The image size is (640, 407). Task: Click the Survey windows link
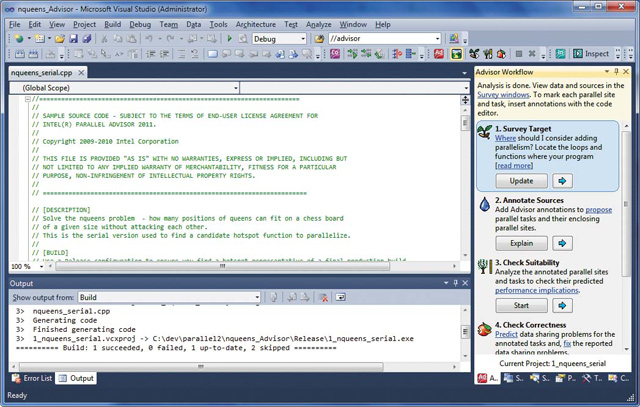[503, 95]
